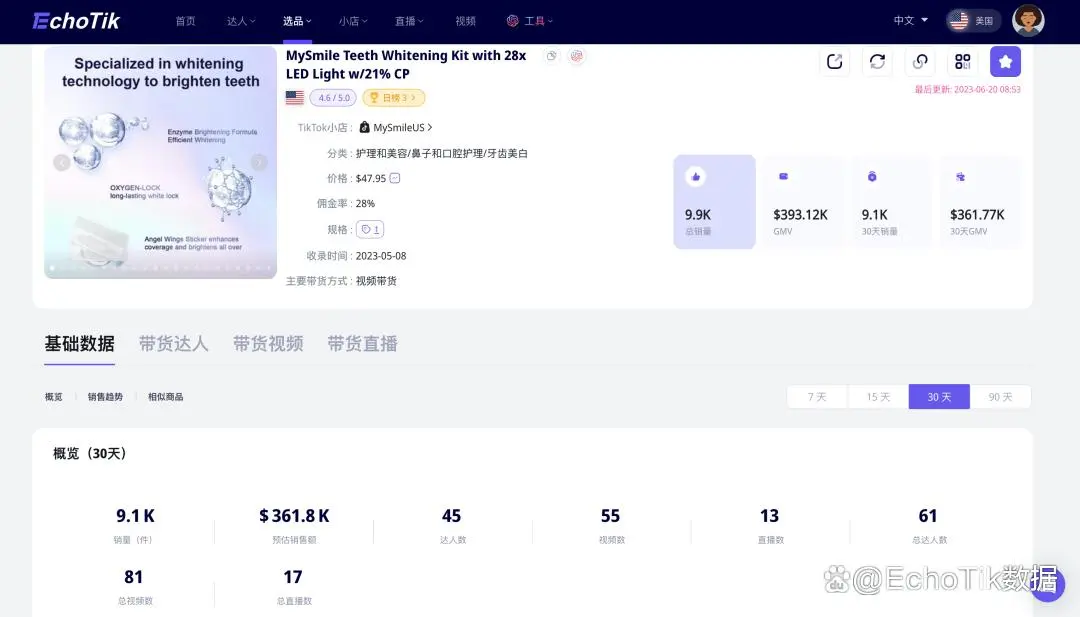1080x617 pixels.
Task: Select the 90 天 time range
Action: coord(1000,397)
